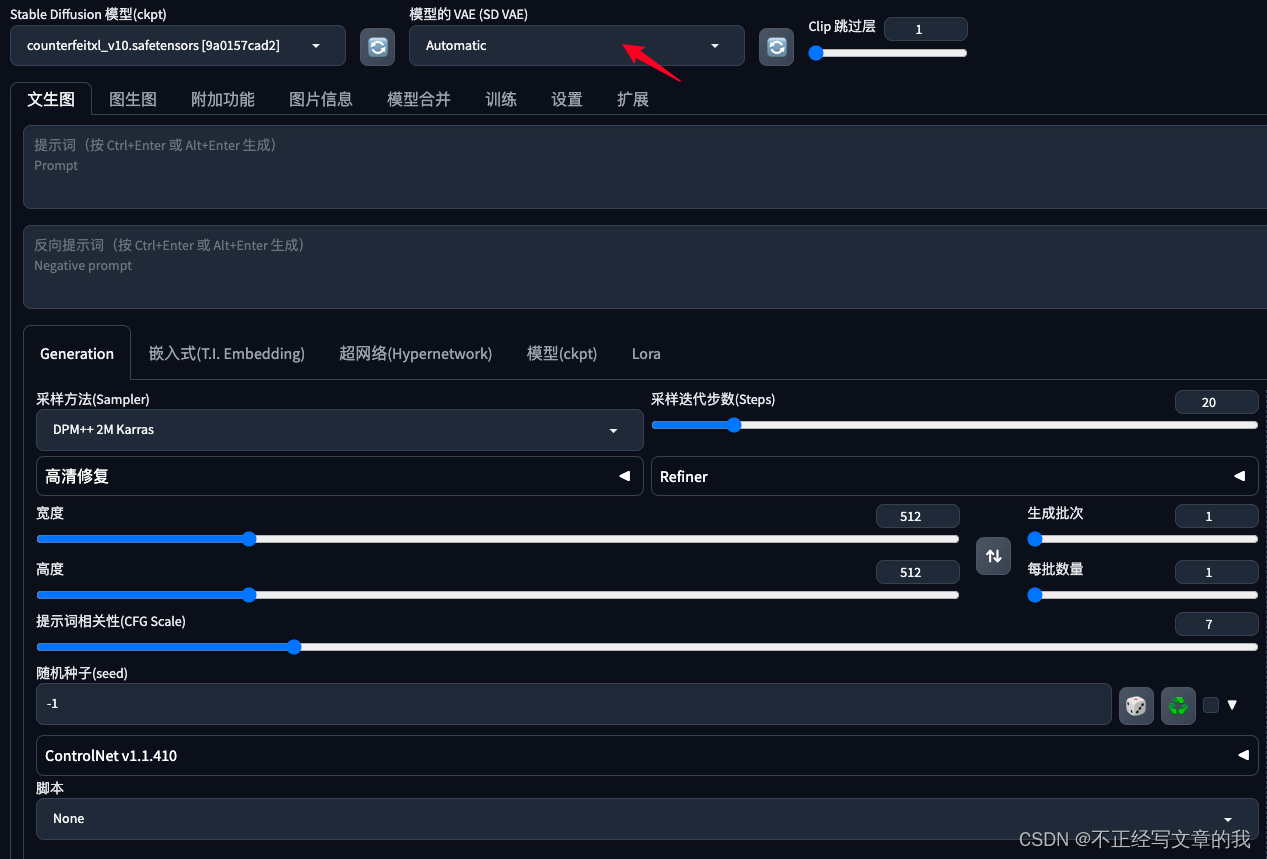Refresh the Stable Diffusion checkpoint list
The image size is (1267, 859).
[x=377, y=46]
